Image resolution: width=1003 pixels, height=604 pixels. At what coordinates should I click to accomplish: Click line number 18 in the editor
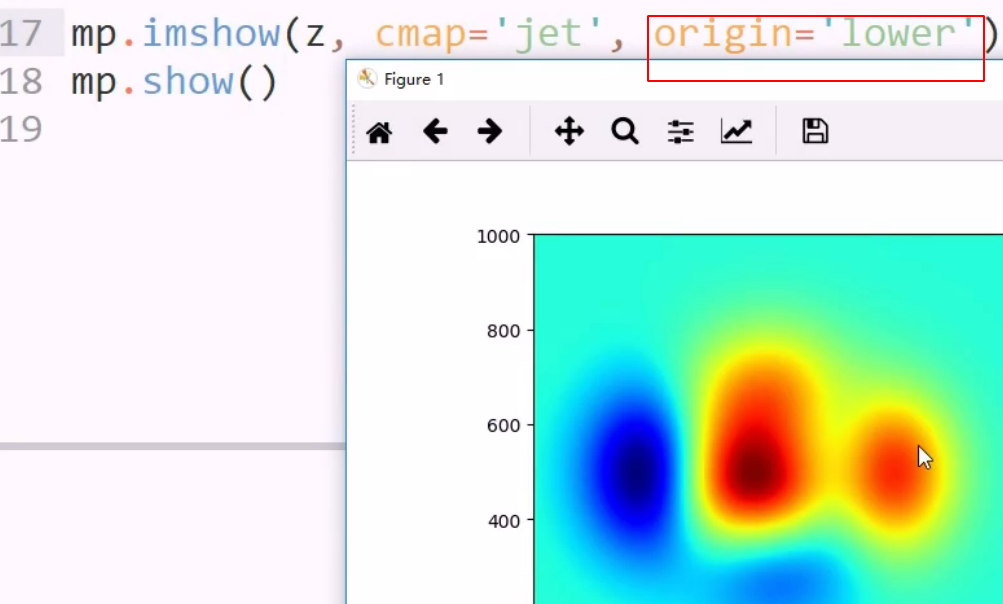point(21,82)
